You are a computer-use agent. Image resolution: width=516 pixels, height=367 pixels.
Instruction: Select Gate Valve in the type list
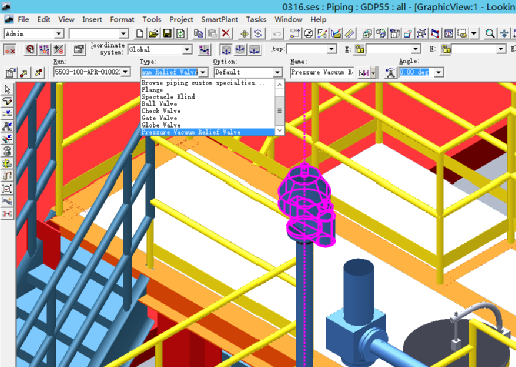click(x=159, y=118)
